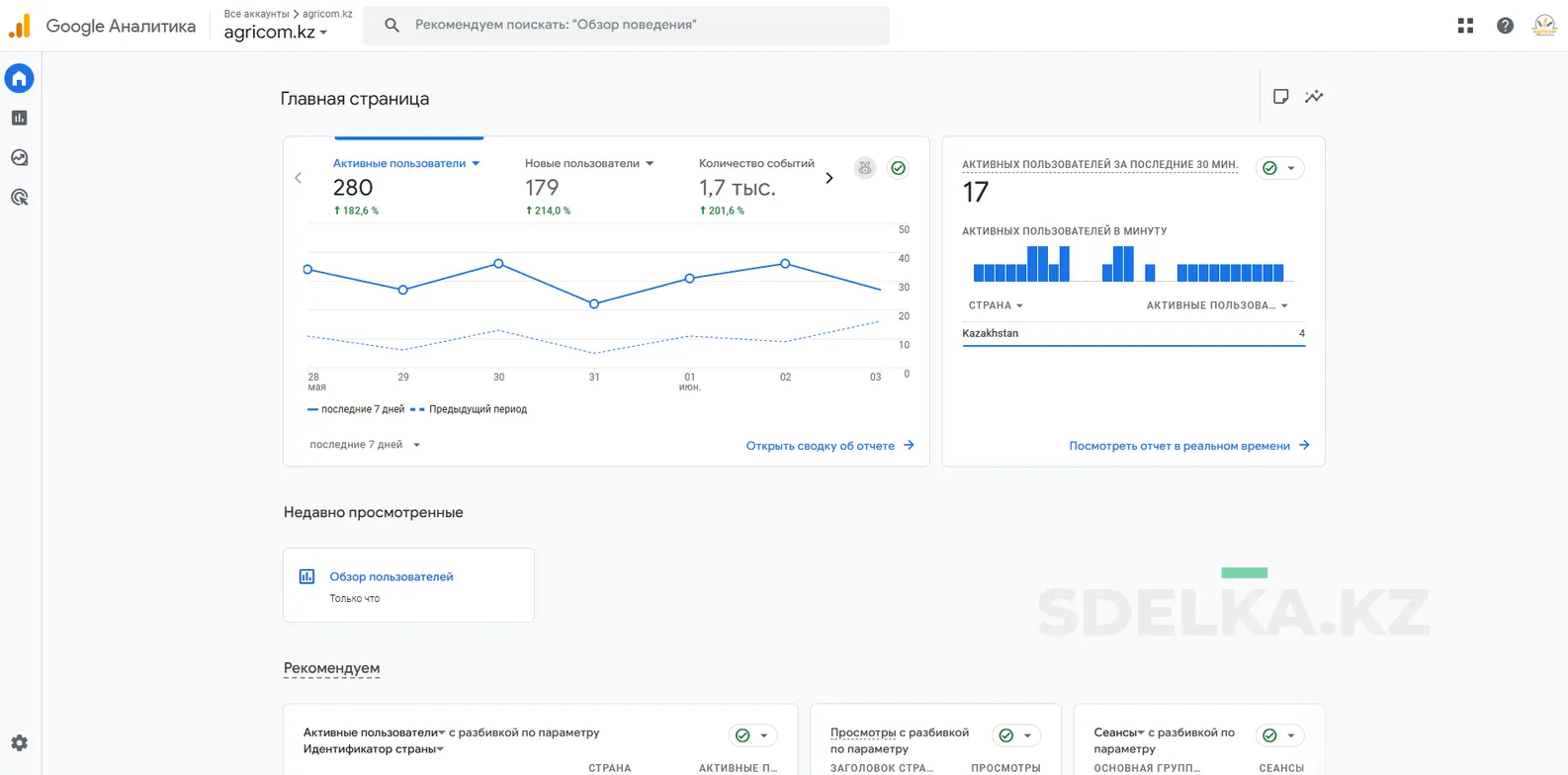Click the arrow next to realtime report link
The image size is (1568, 775).
tap(1304, 446)
